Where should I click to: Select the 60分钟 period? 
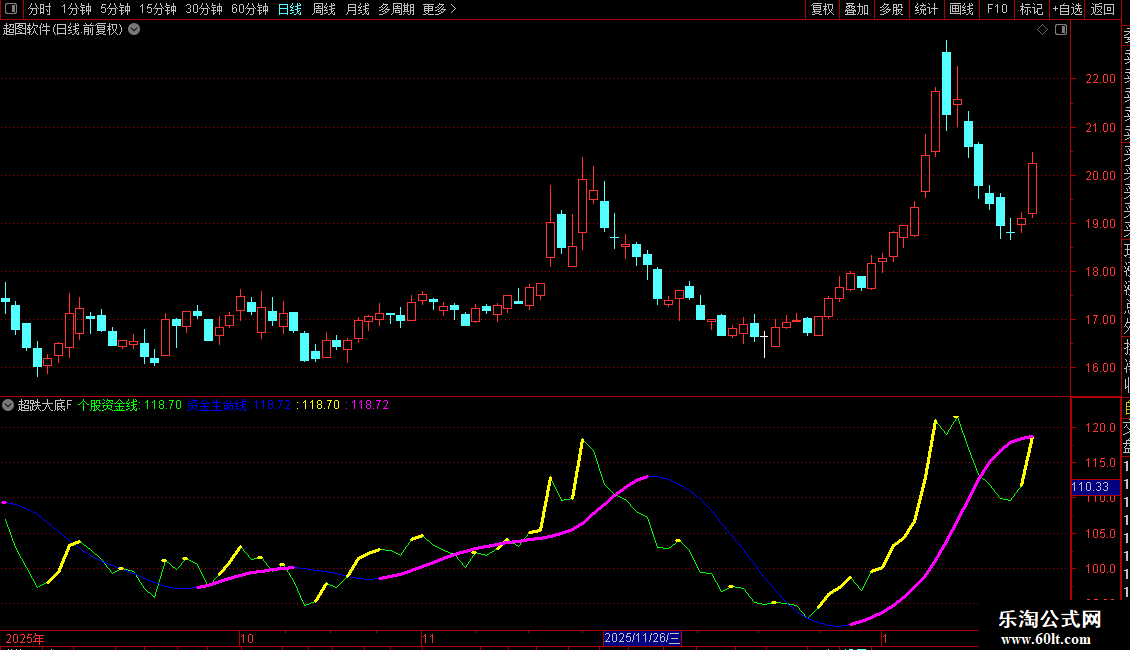point(249,9)
